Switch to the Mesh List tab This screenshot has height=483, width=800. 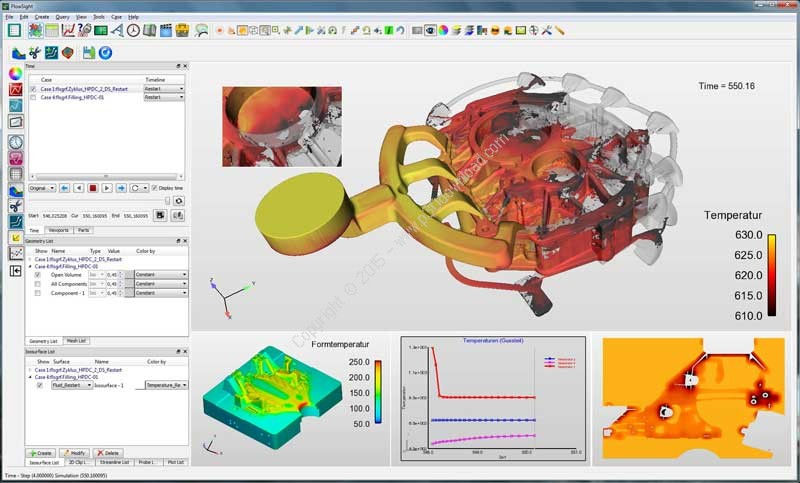(x=76, y=341)
